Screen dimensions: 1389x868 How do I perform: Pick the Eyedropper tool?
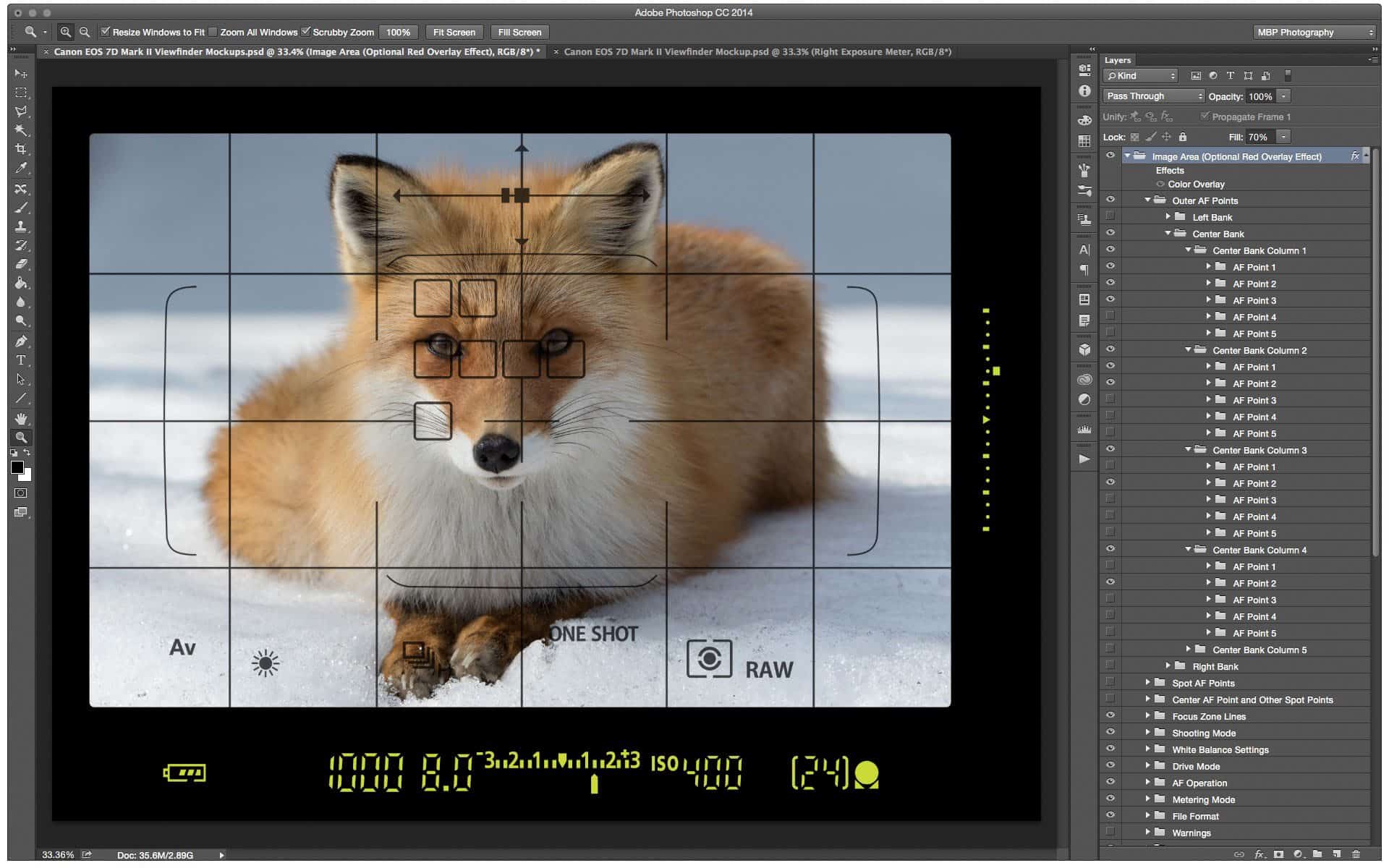point(20,169)
